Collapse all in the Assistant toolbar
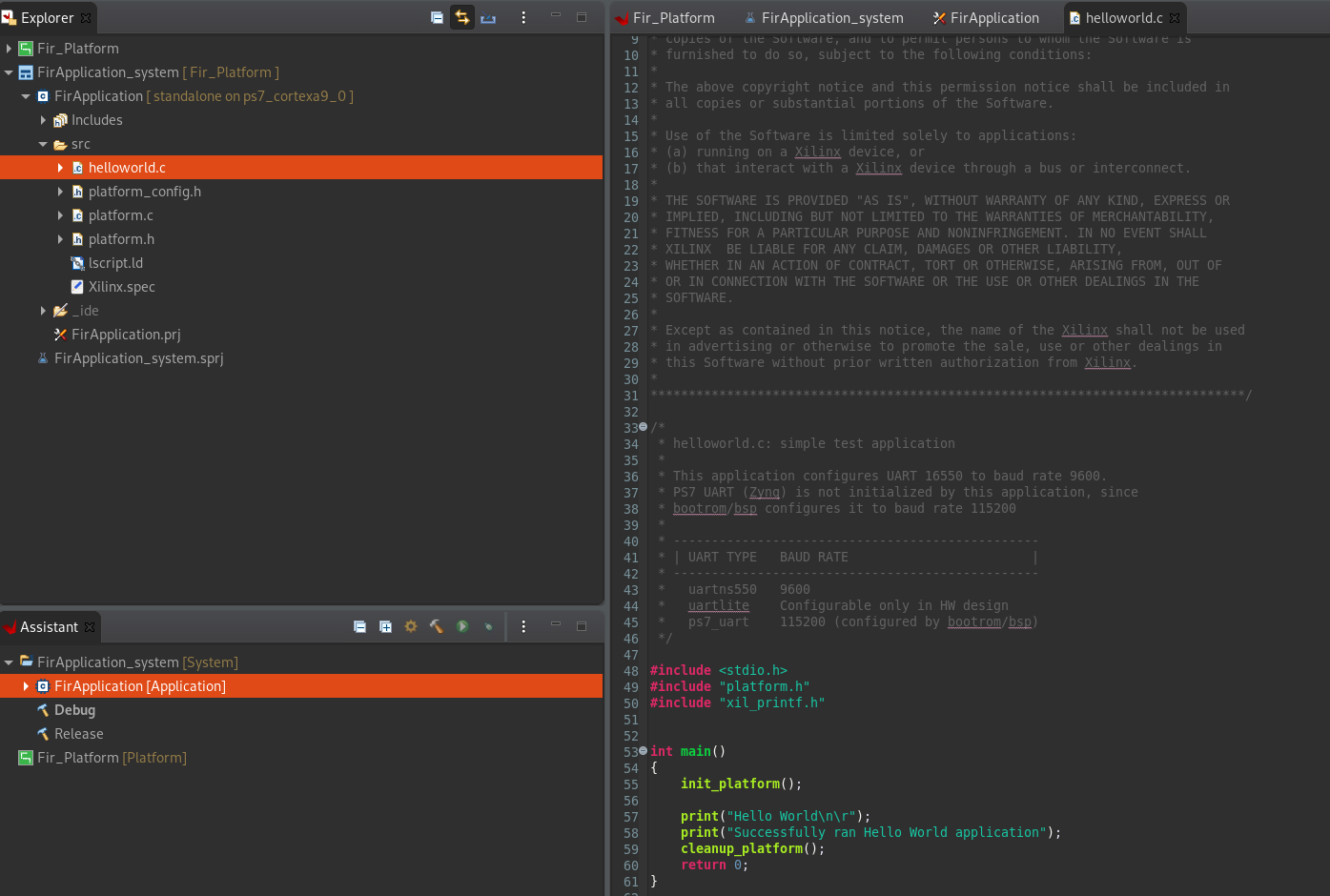 pyautogui.click(x=359, y=626)
